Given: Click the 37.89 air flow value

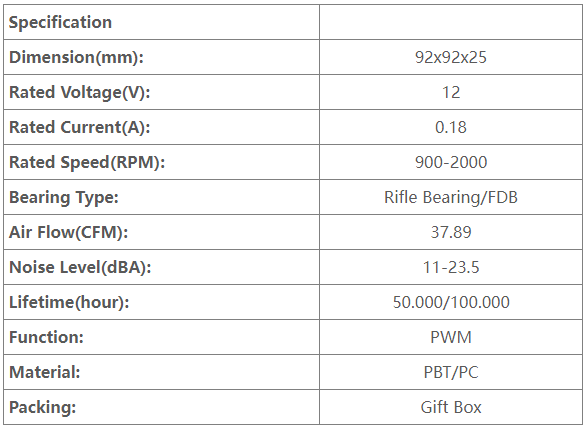Looking at the screenshot, I should point(451,232).
